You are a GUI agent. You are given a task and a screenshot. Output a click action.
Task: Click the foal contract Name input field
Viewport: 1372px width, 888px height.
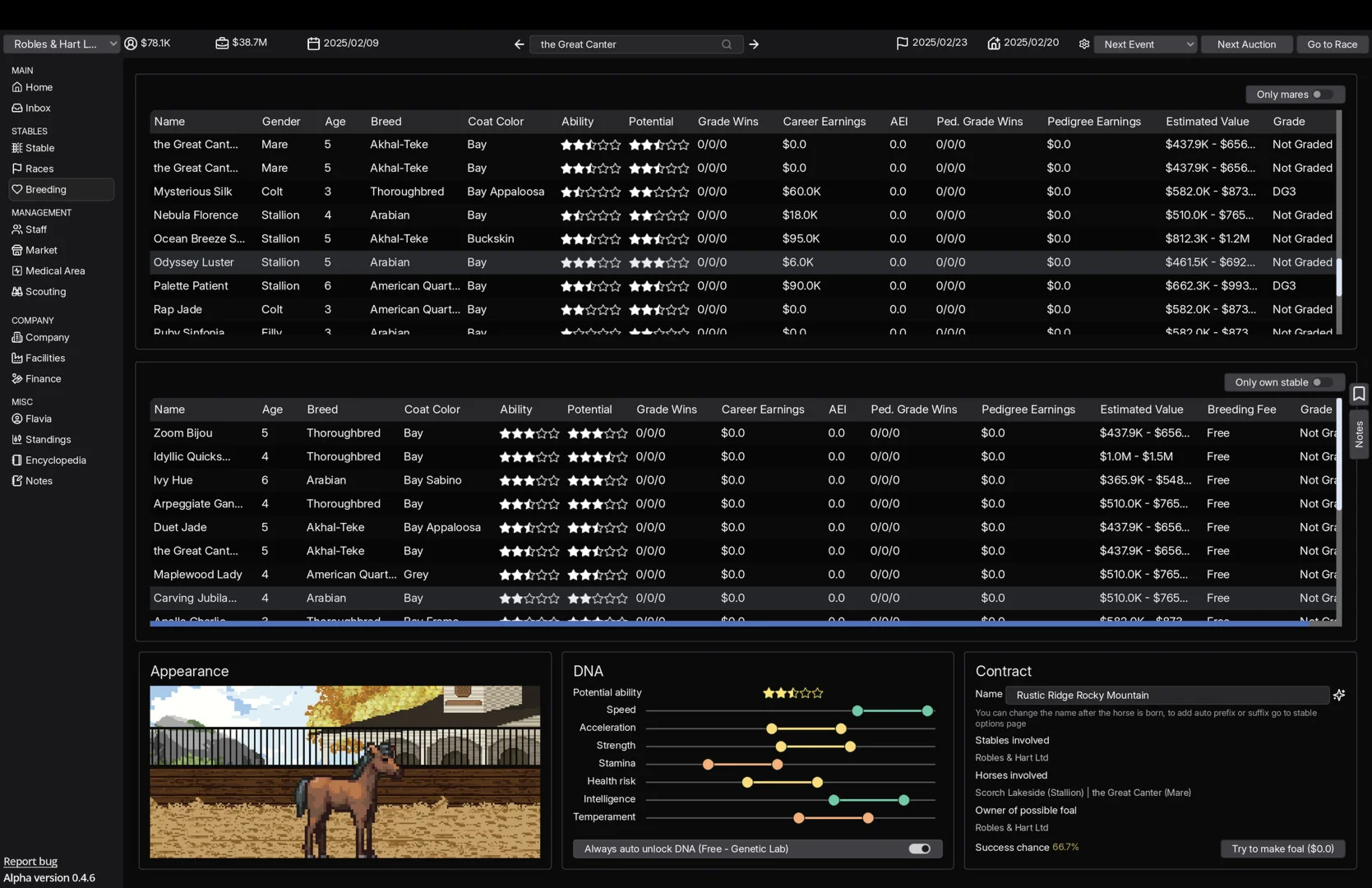(1166, 695)
